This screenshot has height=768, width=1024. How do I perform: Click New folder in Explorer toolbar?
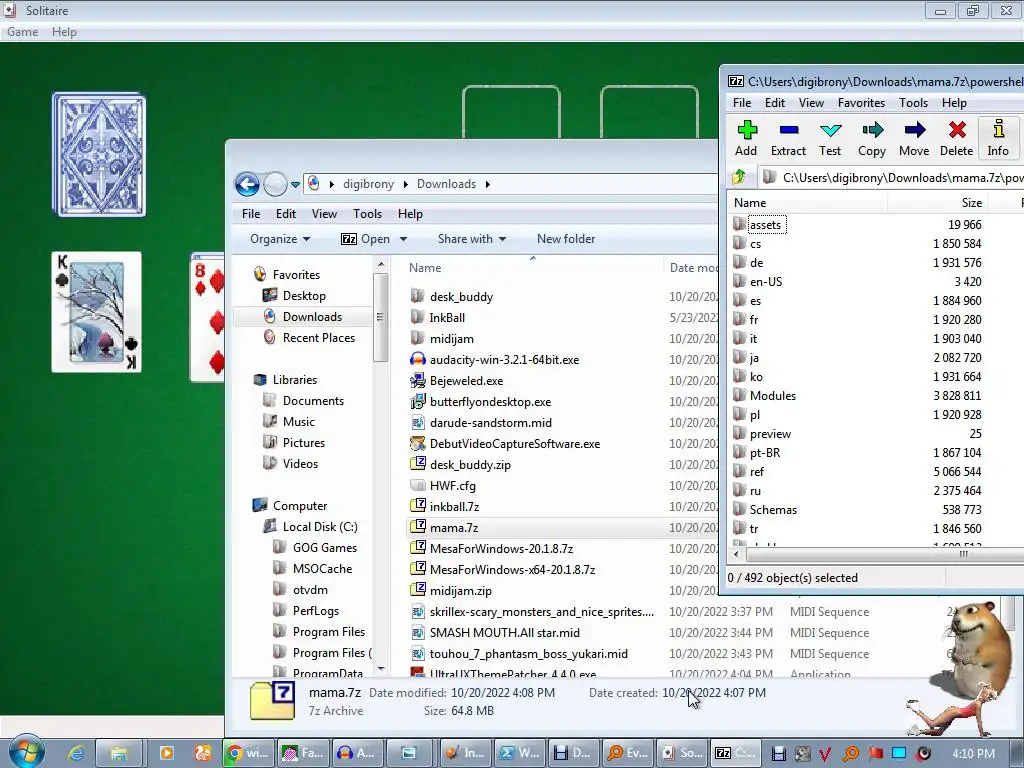(566, 239)
